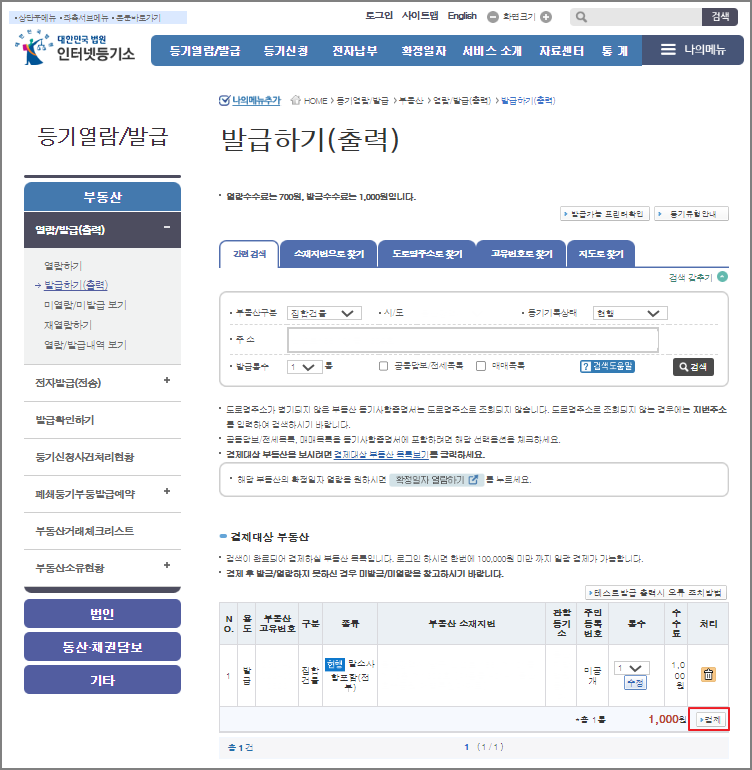752x770 pixels.
Task: Click 재열람하기 in sidebar
Action: point(68,325)
